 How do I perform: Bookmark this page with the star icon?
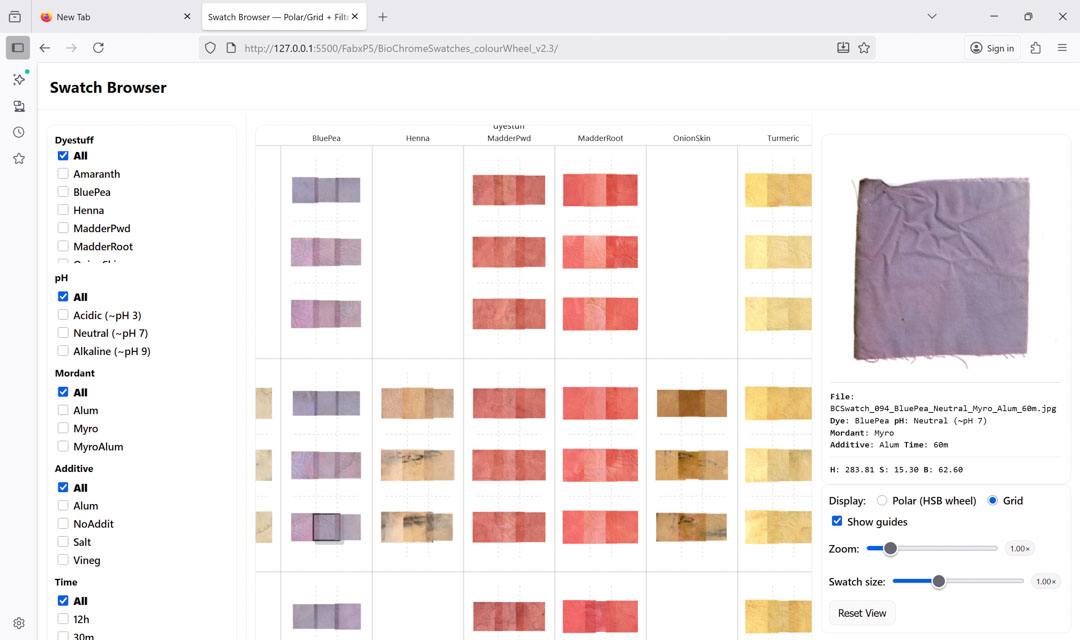[x=864, y=48]
